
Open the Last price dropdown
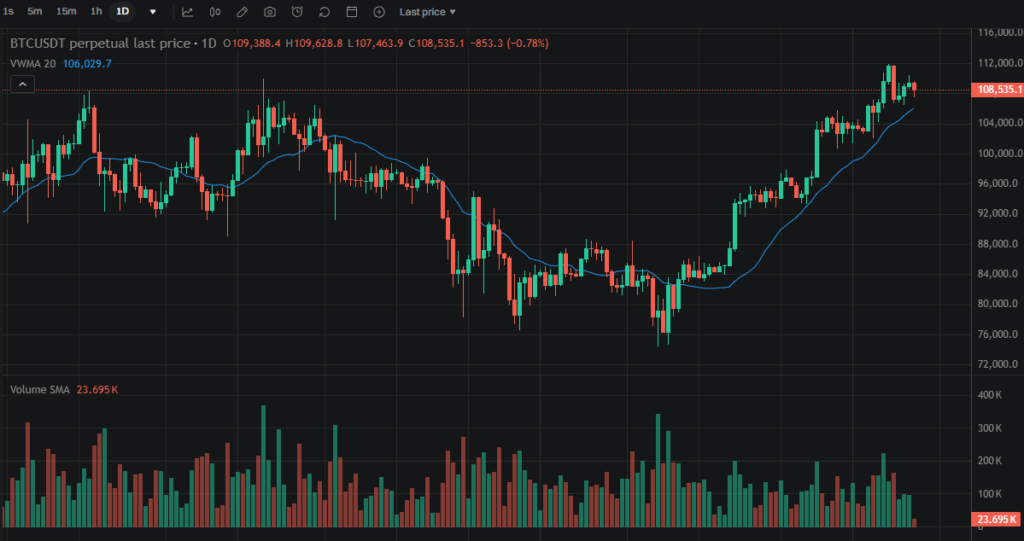coord(428,12)
